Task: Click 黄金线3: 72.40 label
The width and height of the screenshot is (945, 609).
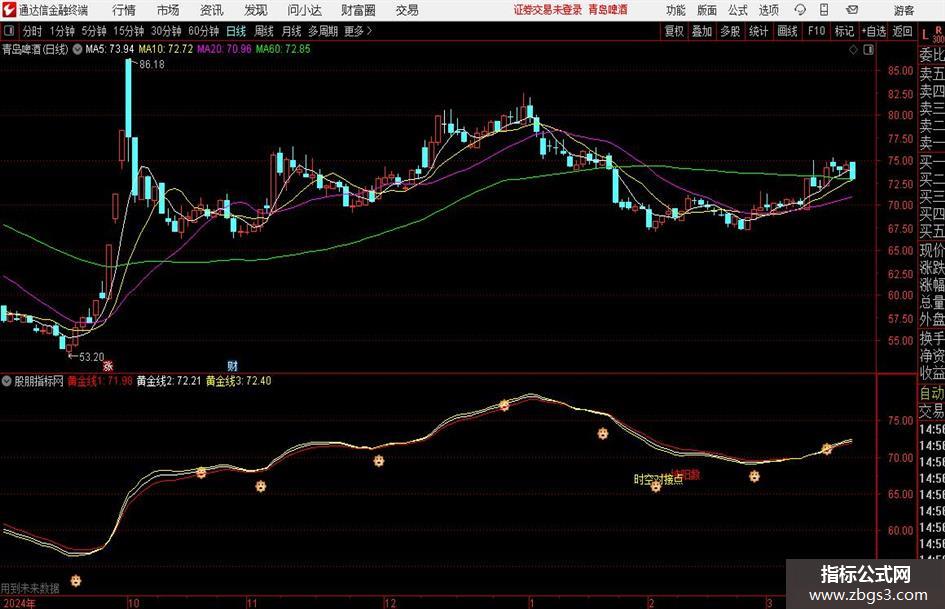Action: (x=239, y=381)
